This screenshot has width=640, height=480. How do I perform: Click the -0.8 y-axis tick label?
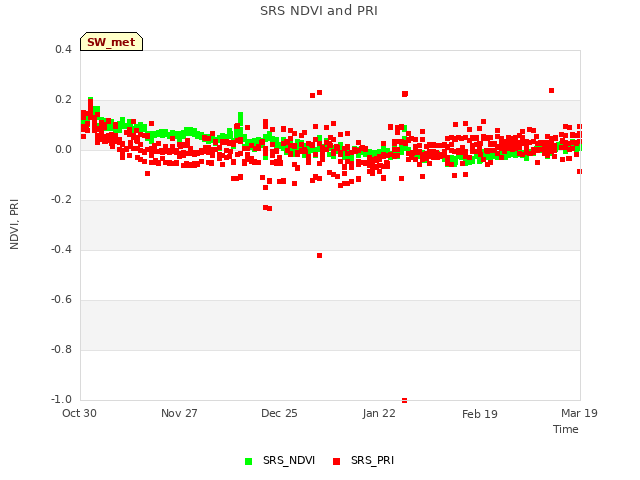(x=61, y=349)
